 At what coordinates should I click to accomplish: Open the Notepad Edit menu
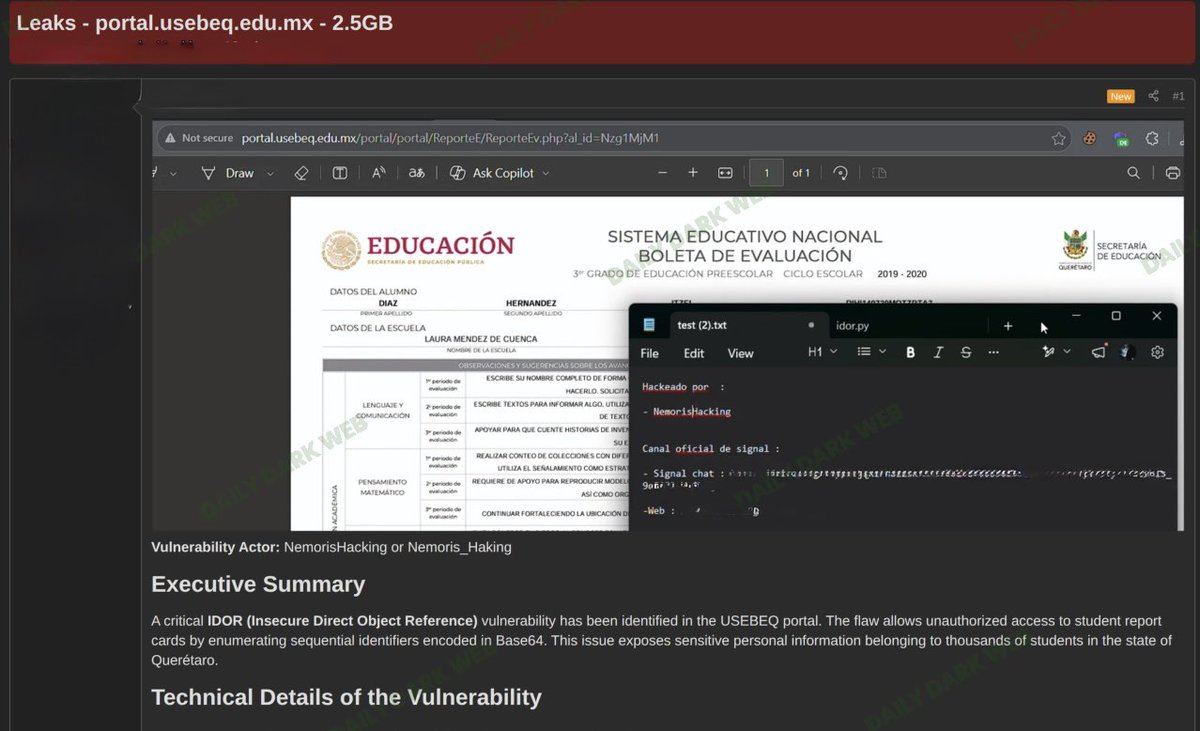pos(694,353)
